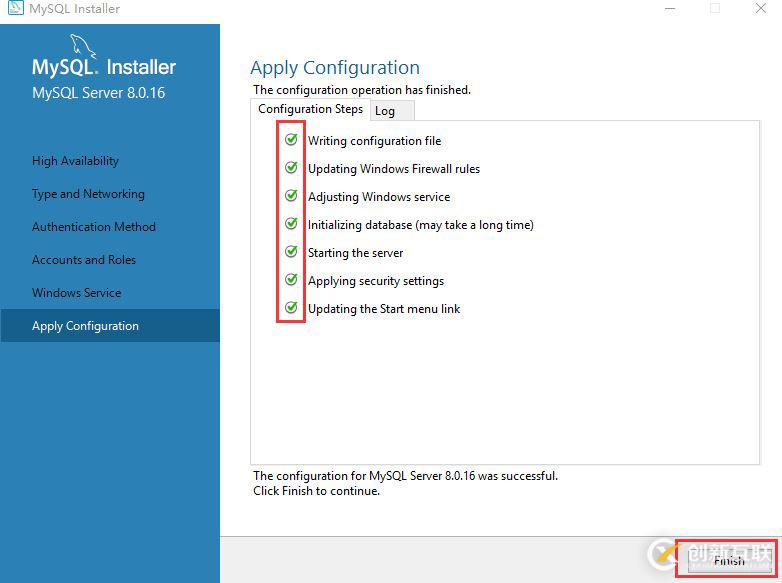Click the check icon next to Adjusting Windows service
The width and height of the screenshot is (782, 583).
291,195
